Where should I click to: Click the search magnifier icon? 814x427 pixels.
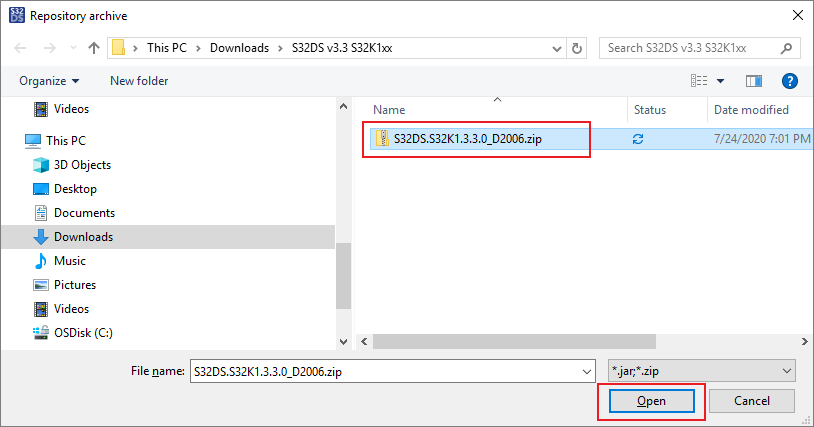click(786, 48)
